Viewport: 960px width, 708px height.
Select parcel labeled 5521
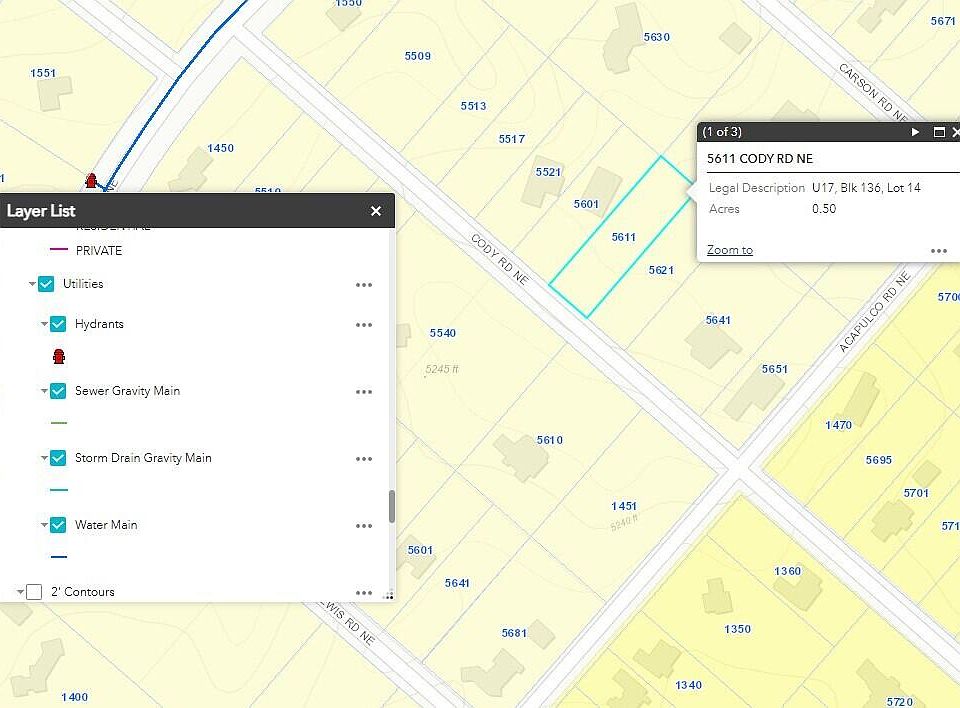tap(549, 172)
